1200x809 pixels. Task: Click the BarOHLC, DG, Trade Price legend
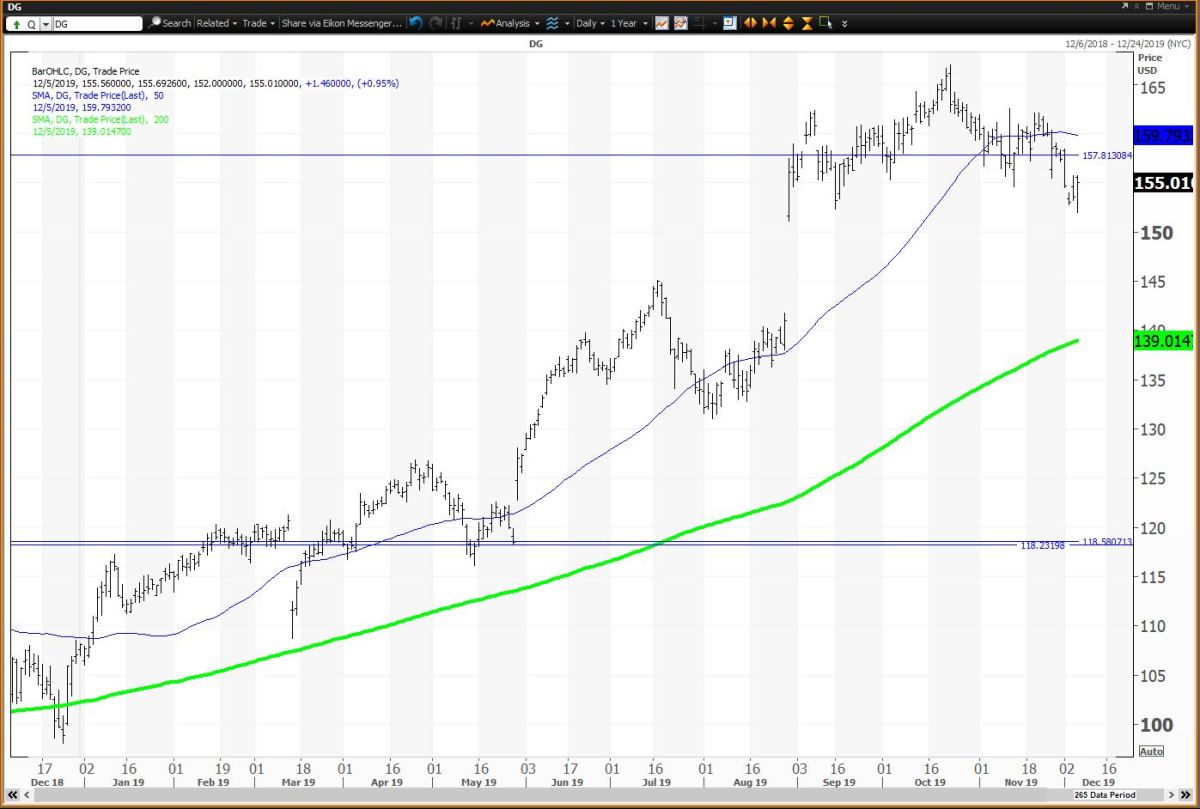tap(87, 72)
